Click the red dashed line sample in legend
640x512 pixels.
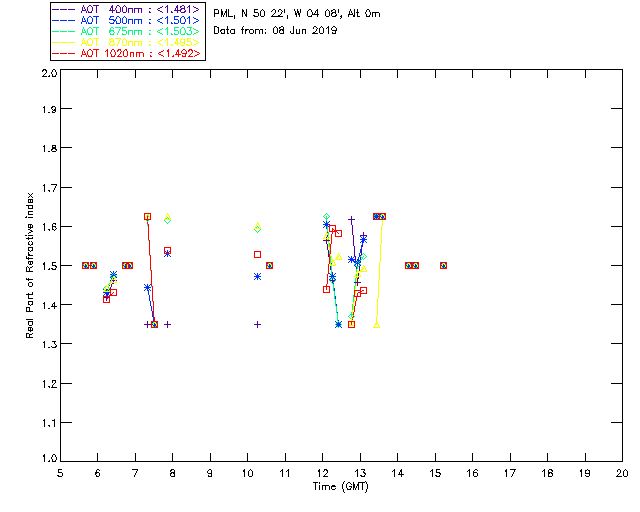pyautogui.click(x=64, y=53)
